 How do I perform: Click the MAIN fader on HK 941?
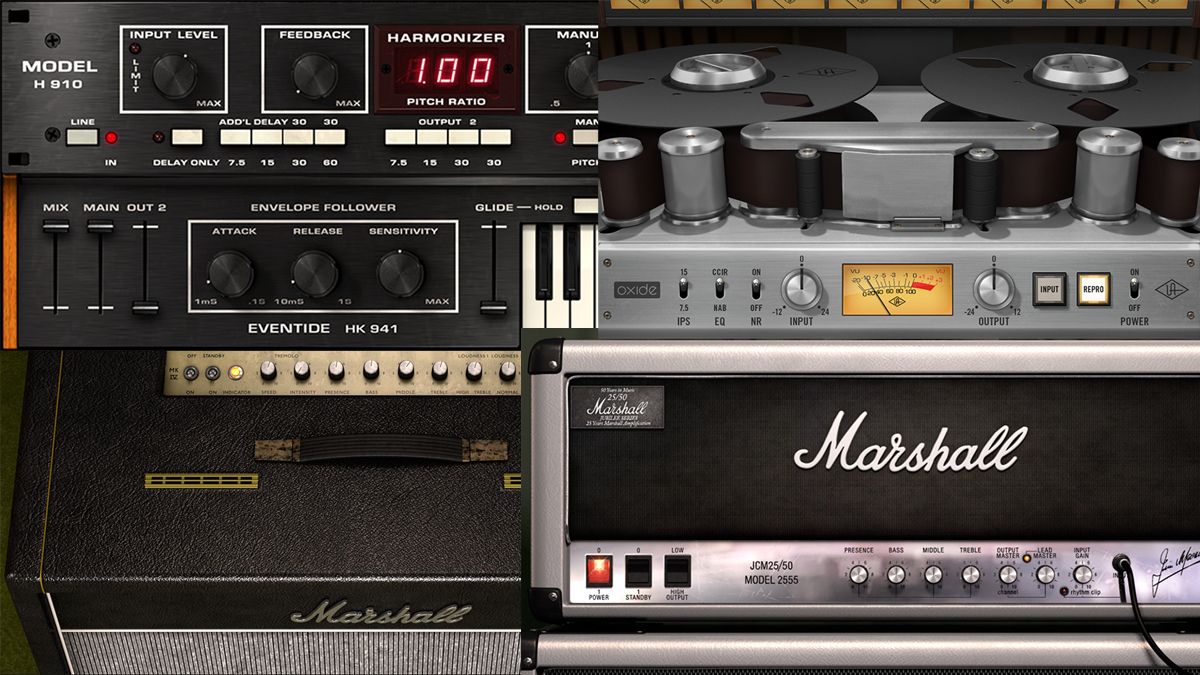100,226
